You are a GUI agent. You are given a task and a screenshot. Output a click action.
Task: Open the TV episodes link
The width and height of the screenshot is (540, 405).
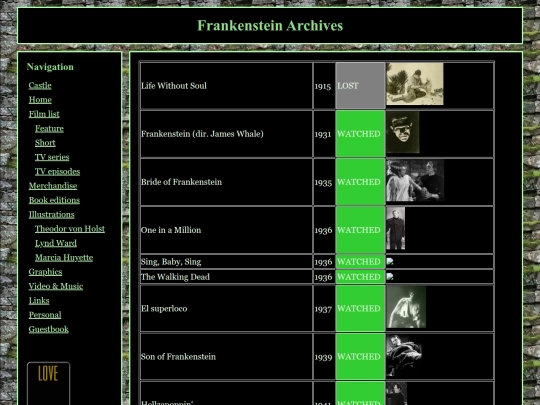[x=58, y=172]
